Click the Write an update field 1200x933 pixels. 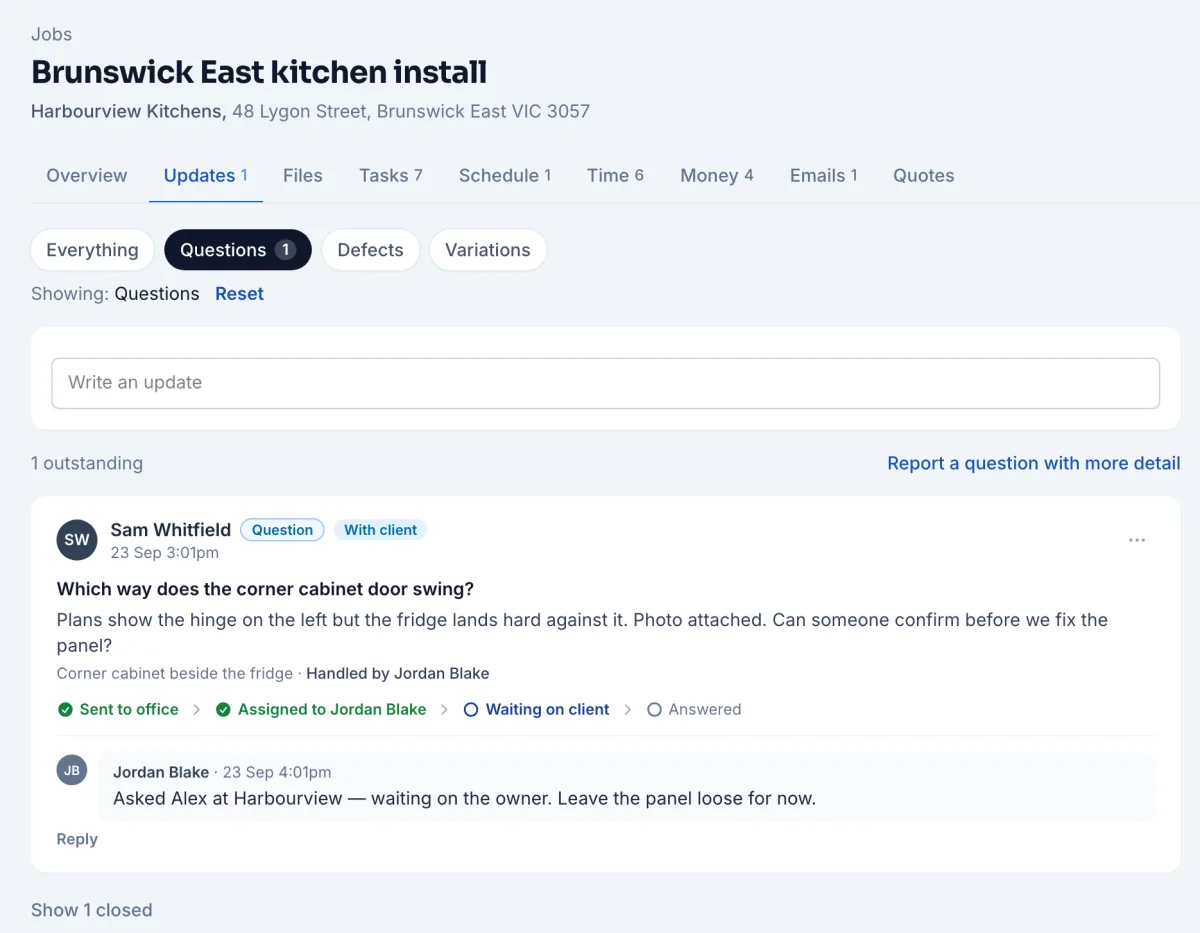(x=606, y=383)
